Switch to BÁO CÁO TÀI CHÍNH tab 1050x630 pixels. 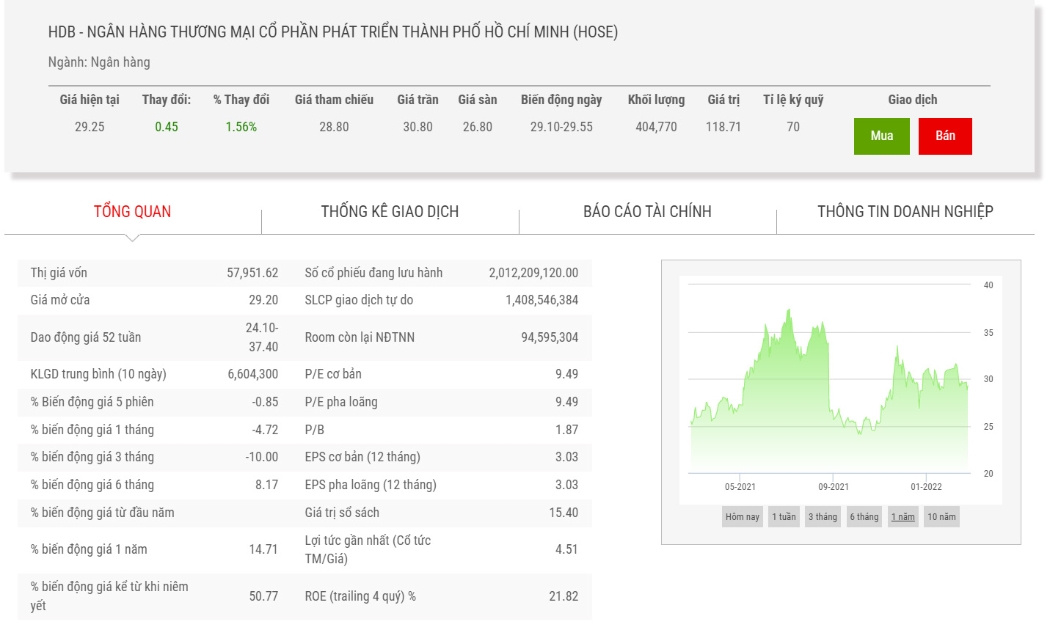[x=647, y=212]
